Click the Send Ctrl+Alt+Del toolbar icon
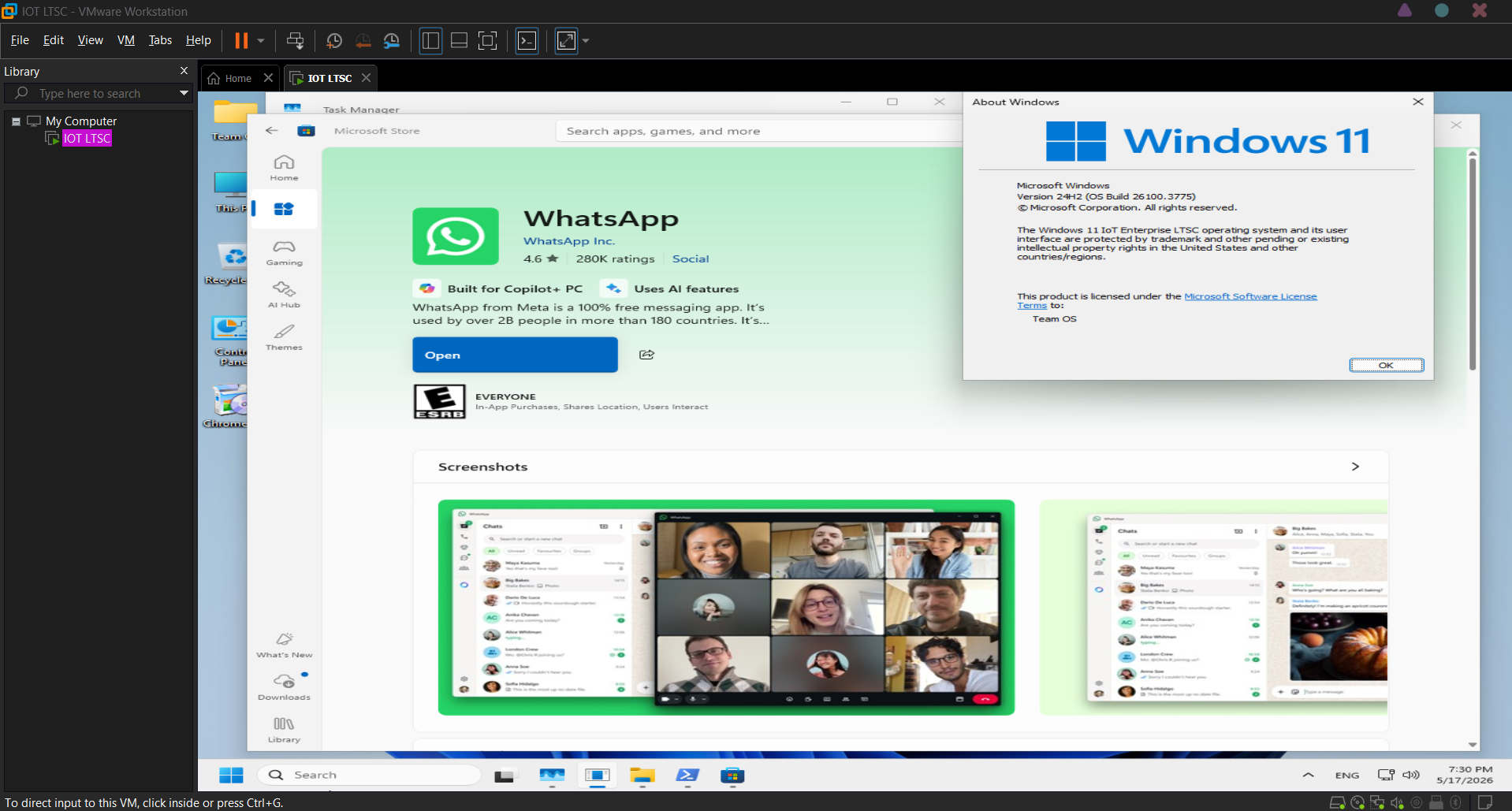The image size is (1512, 811). [296, 40]
